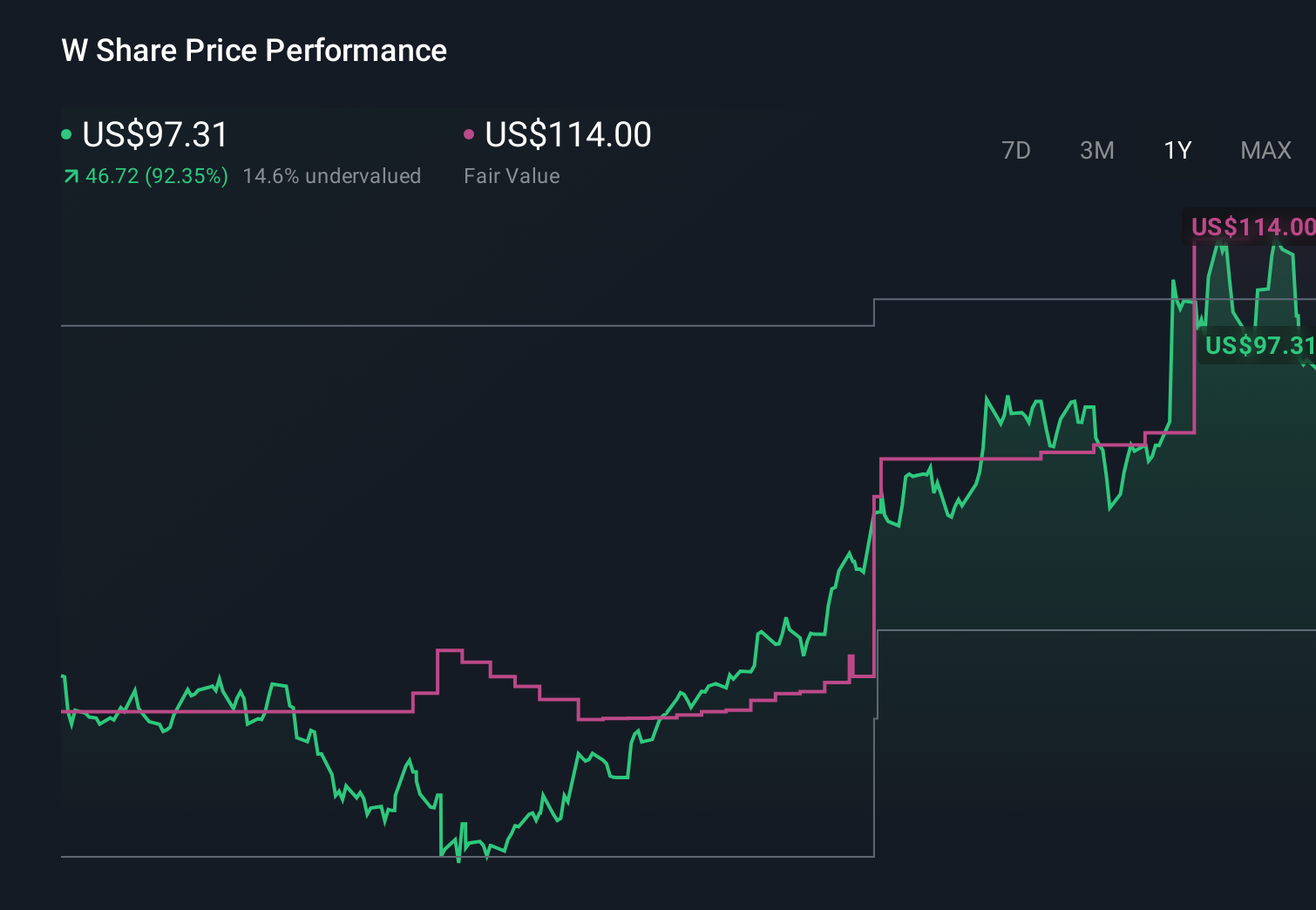Click the US$97.31 price flag on the chart
Viewport: 1316px width, 910px height.
coord(1258,347)
